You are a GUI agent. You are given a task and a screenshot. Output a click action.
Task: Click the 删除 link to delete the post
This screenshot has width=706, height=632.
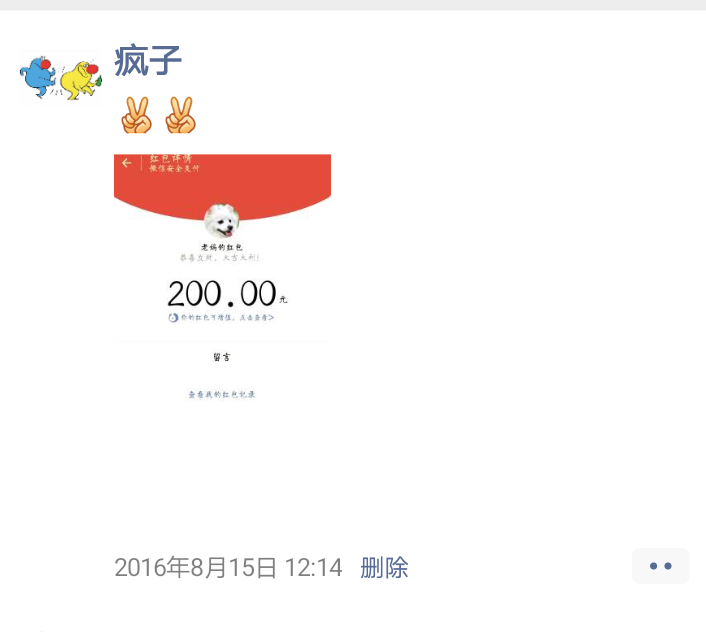click(384, 567)
